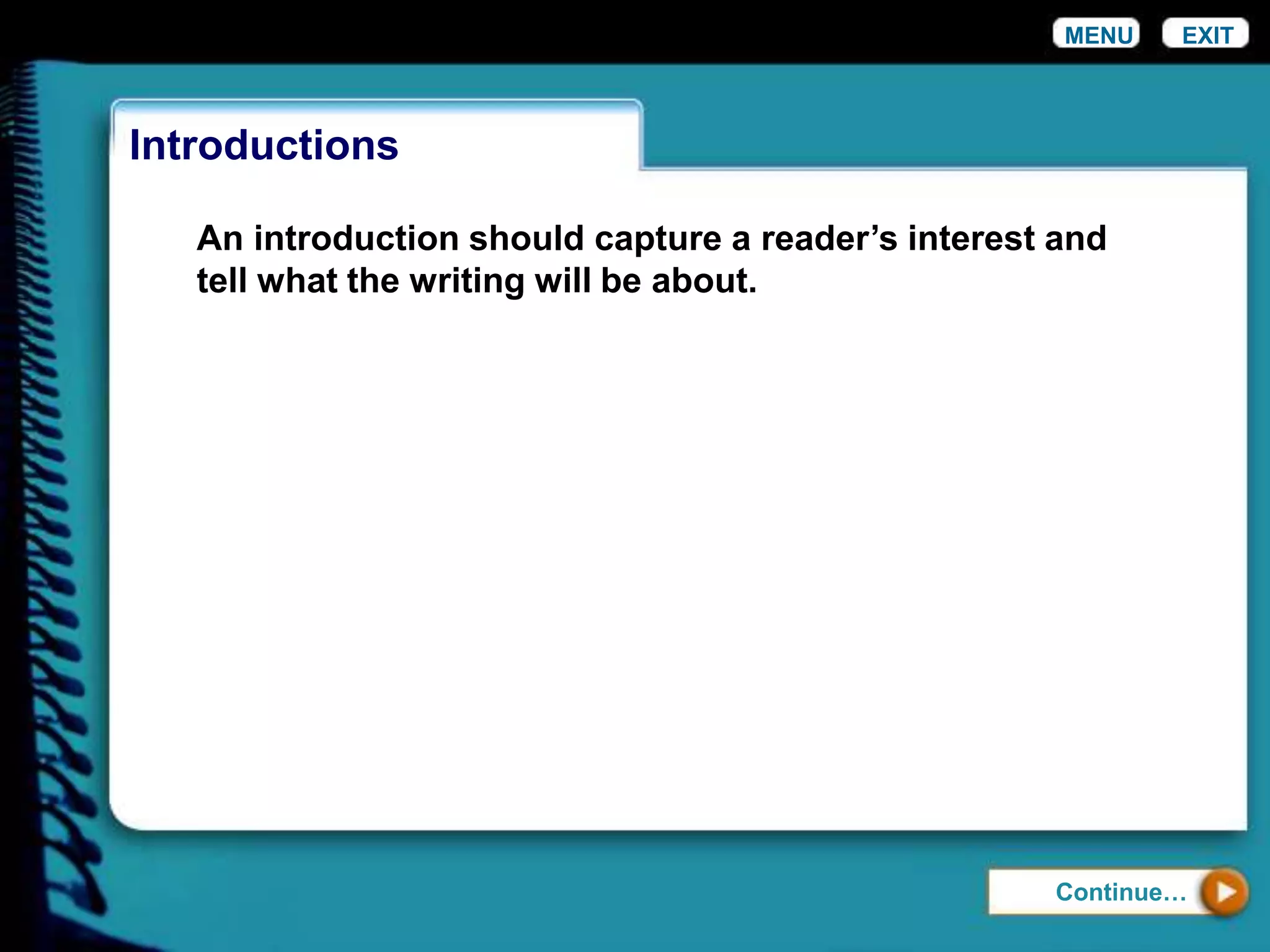This screenshot has height=952, width=1270.
Task: Click the word 'about.' ending the sentence
Action: 704,281
